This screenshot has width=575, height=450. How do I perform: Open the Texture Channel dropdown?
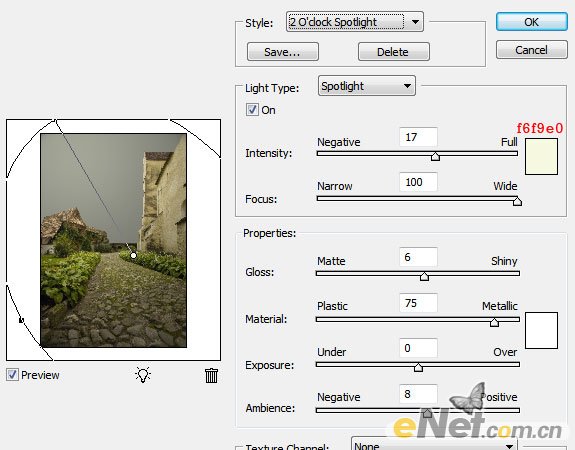434,445
